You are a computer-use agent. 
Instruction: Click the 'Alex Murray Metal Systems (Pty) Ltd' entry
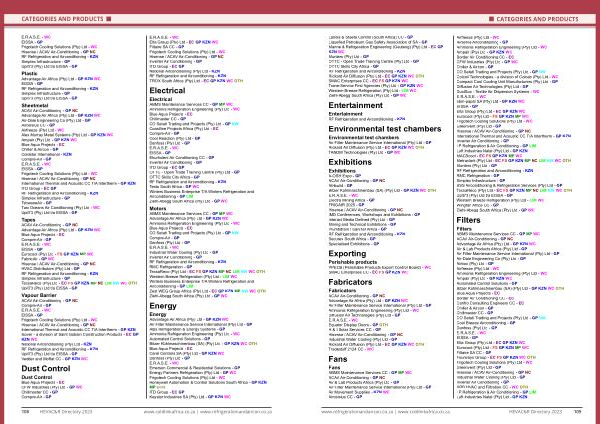point(67,135)
